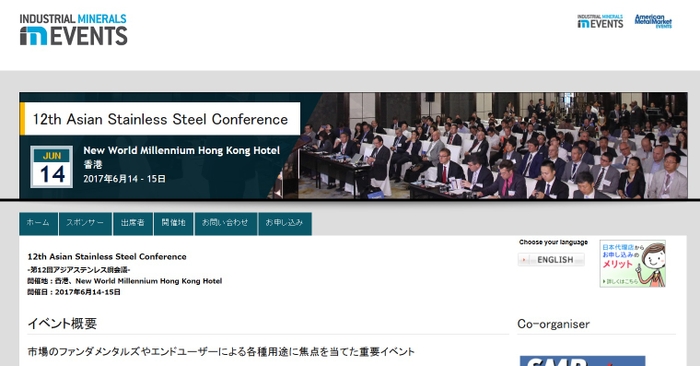Open the お申し込み tab
700x366 pixels.
click(285, 223)
